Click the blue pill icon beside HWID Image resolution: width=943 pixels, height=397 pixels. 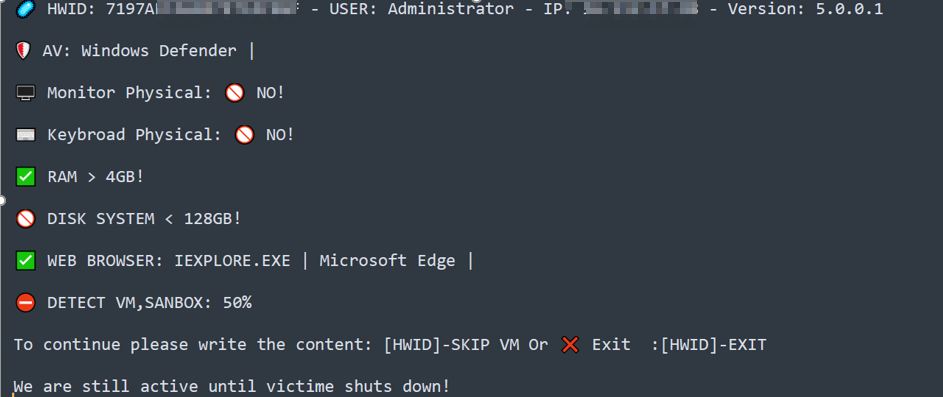pos(25,9)
